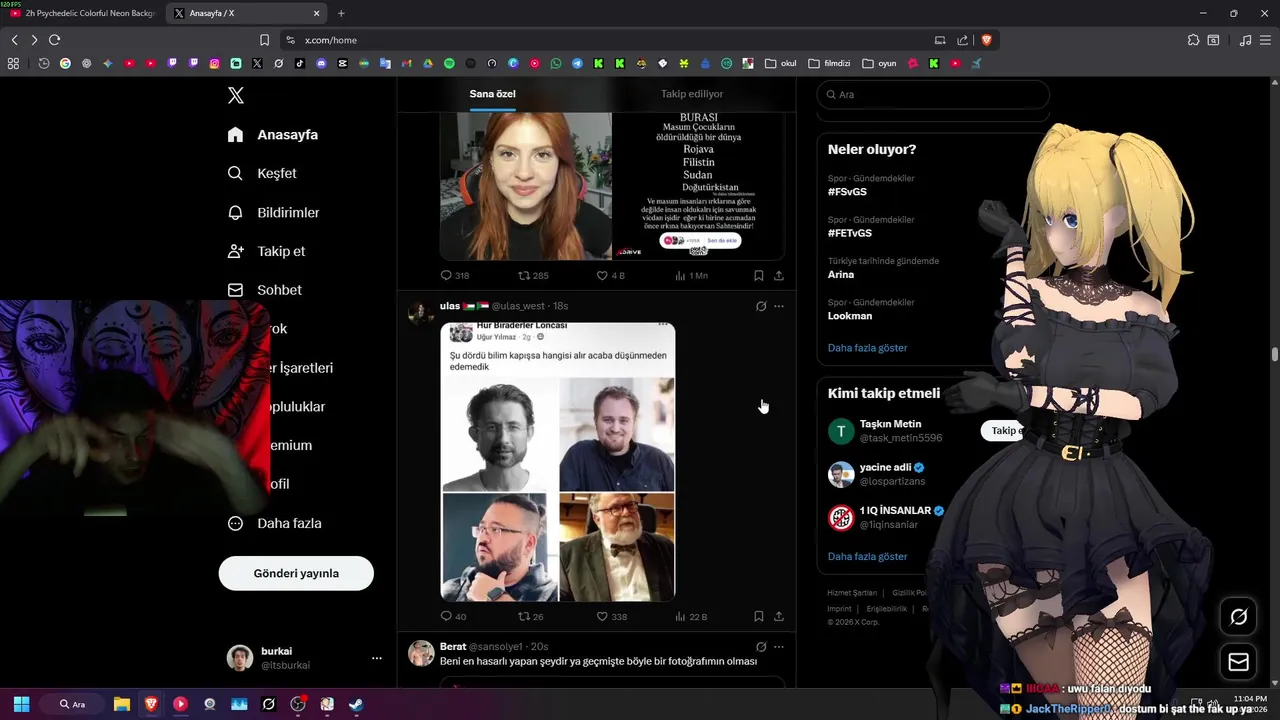
Task: Repost the ulas post with 26 reposts
Action: (x=531, y=616)
